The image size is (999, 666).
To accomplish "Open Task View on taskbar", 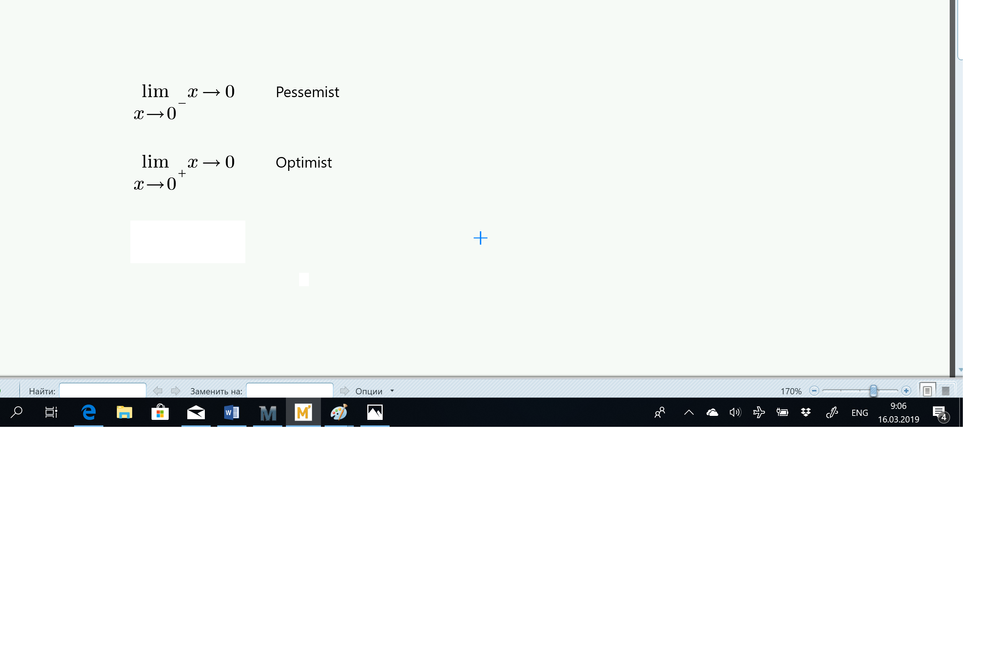I will coord(51,412).
